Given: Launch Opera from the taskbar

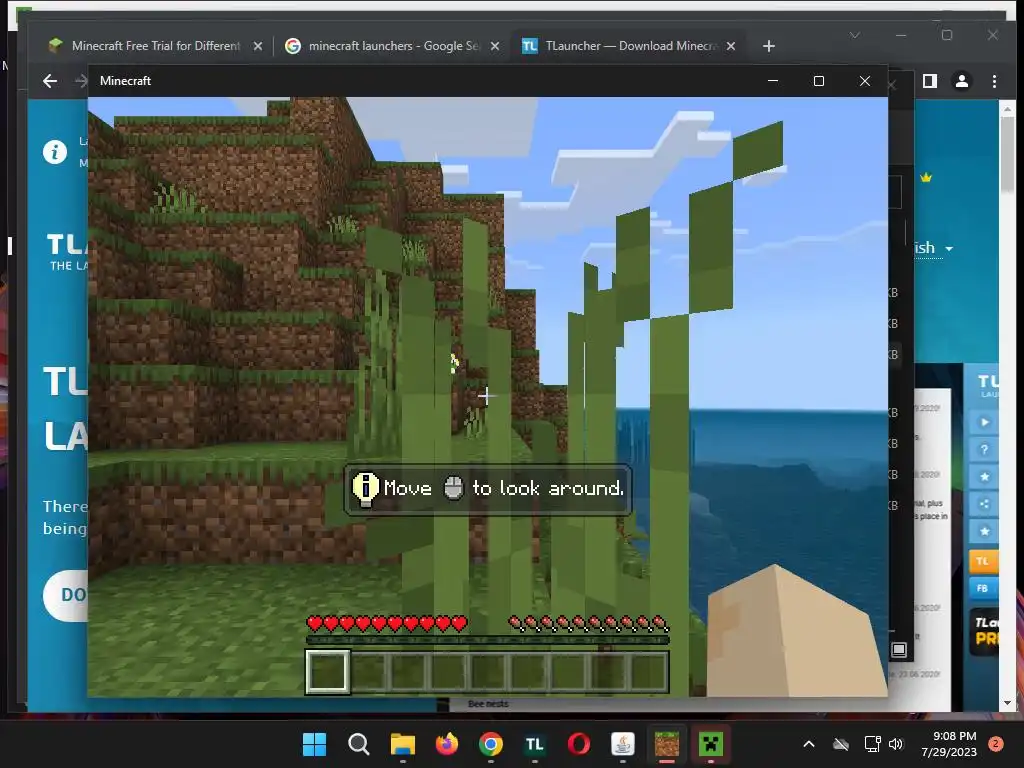Looking at the screenshot, I should click(x=579, y=744).
